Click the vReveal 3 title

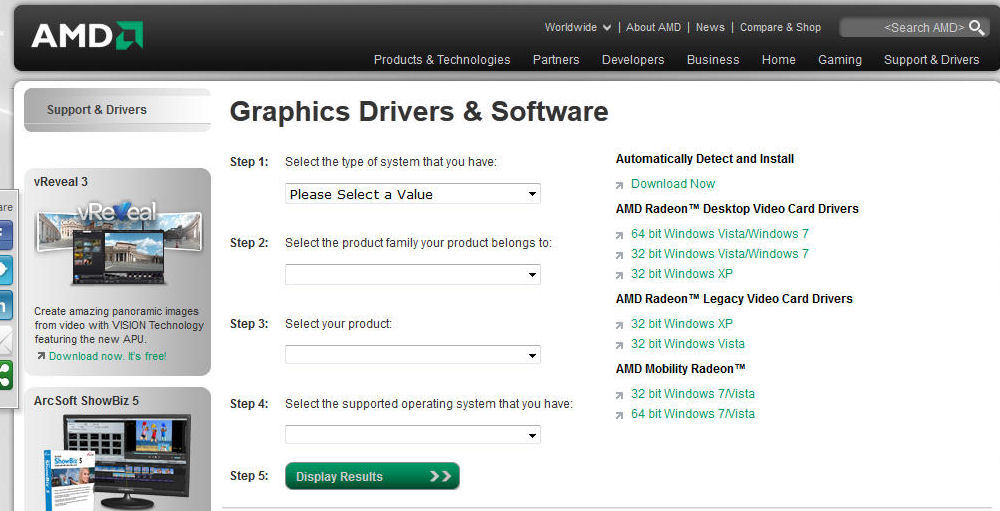click(x=61, y=182)
